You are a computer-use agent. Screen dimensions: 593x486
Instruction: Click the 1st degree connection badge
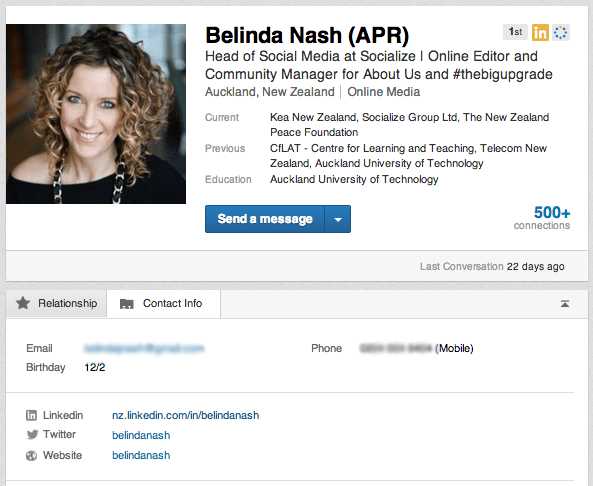point(515,32)
